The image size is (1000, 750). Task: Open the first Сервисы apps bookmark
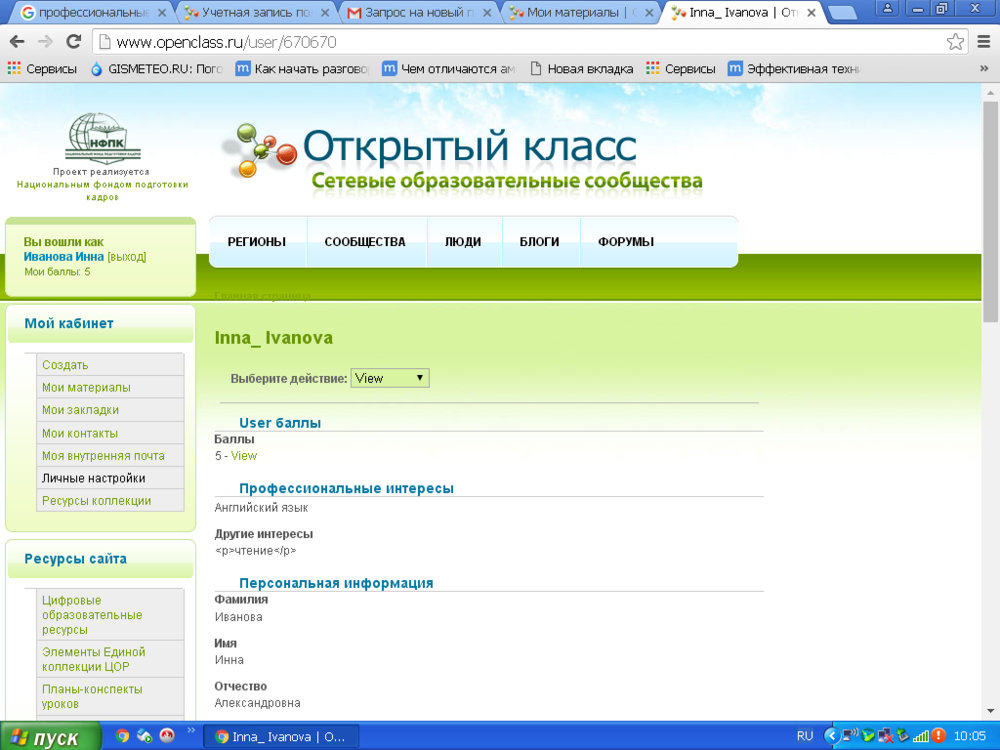coord(42,69)
